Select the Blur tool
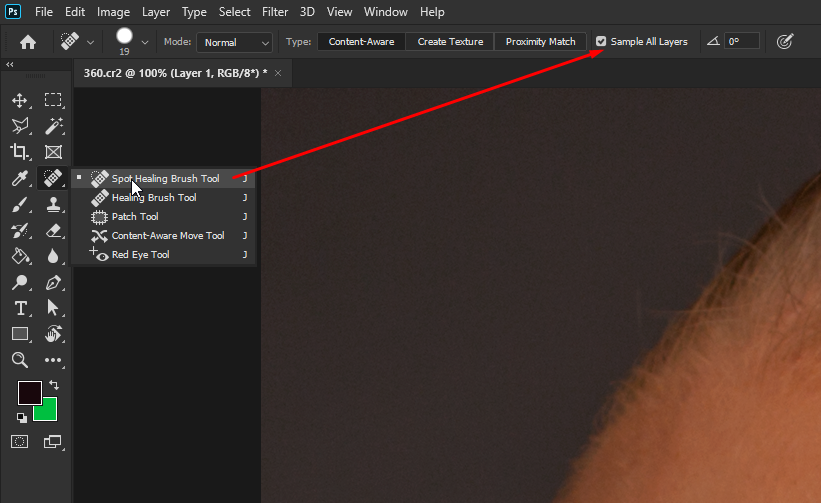 click(x=53, y=256)
